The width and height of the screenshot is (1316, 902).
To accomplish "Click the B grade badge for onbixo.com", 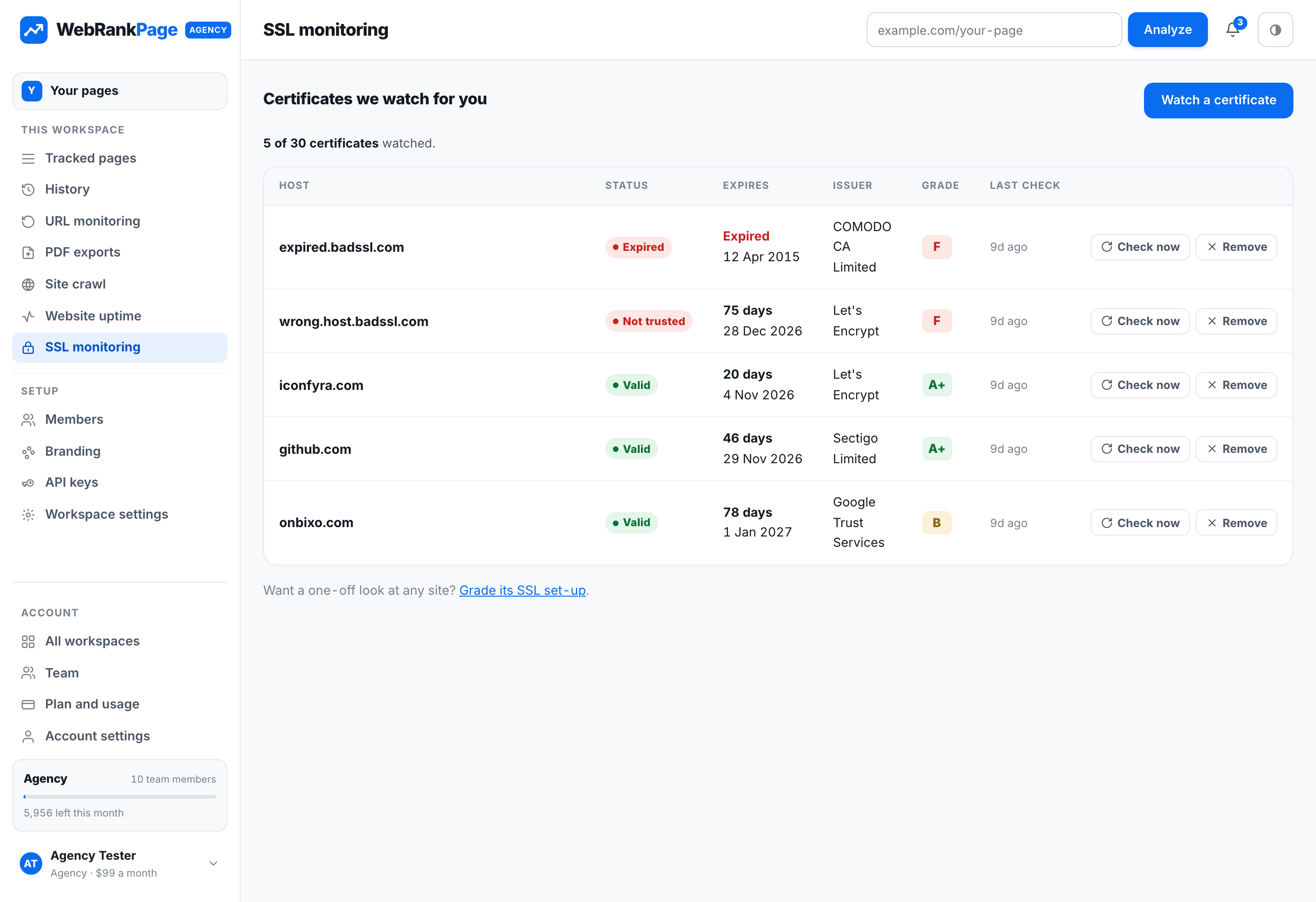I will click(x=937, y=523).
